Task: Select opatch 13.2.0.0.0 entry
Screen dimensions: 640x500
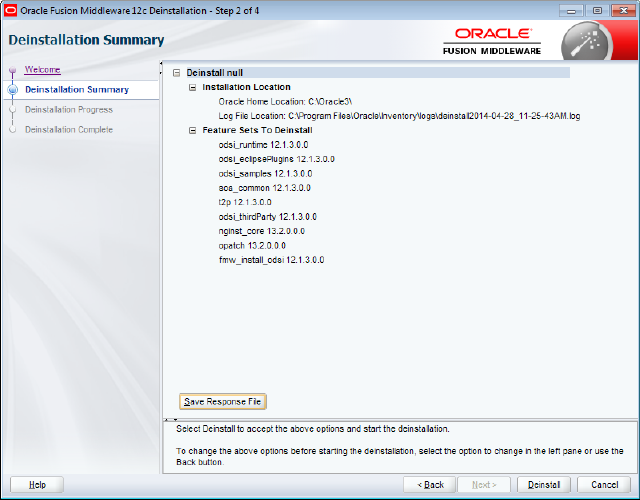Action: pyautogui.click(x=252, y=246)
